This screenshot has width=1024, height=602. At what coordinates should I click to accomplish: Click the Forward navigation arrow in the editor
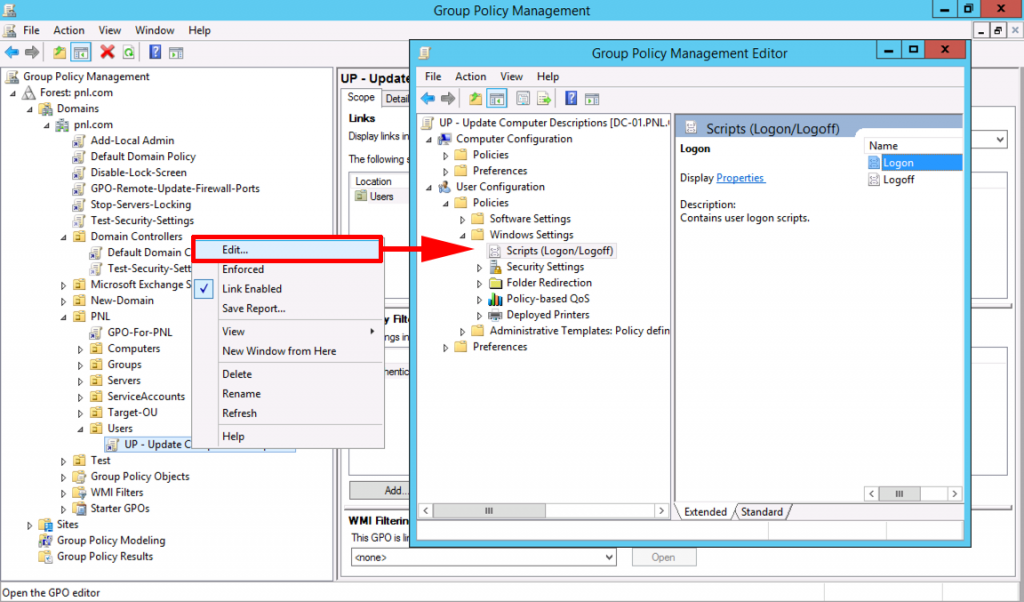coord(447,98)
